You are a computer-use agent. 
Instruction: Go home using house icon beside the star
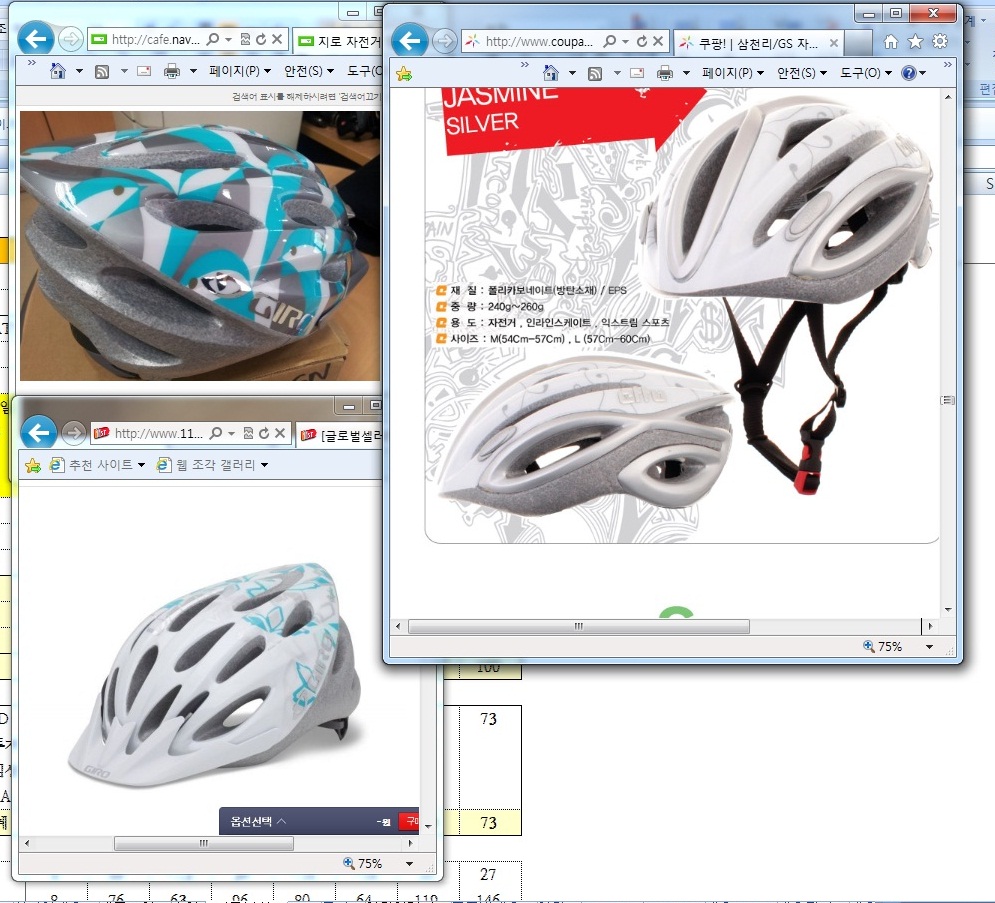(x=891, y=42)
